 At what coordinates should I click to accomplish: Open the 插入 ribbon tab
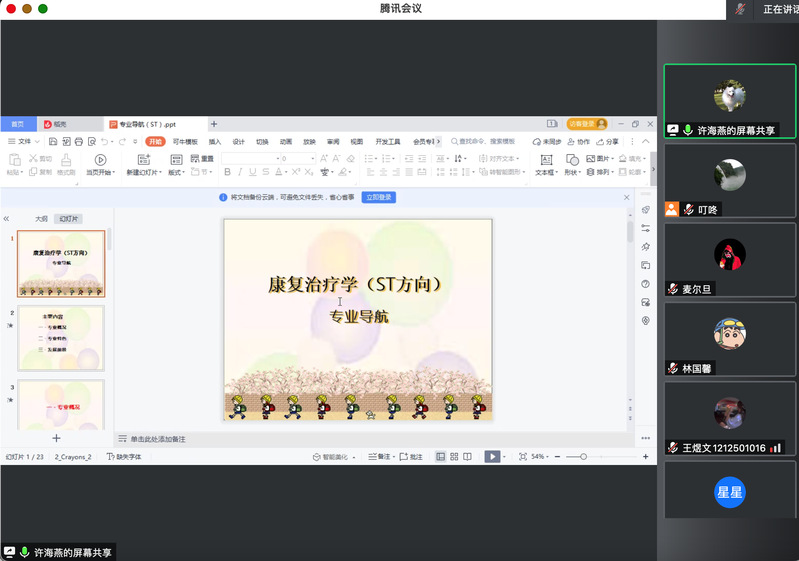tap(215, 142)
